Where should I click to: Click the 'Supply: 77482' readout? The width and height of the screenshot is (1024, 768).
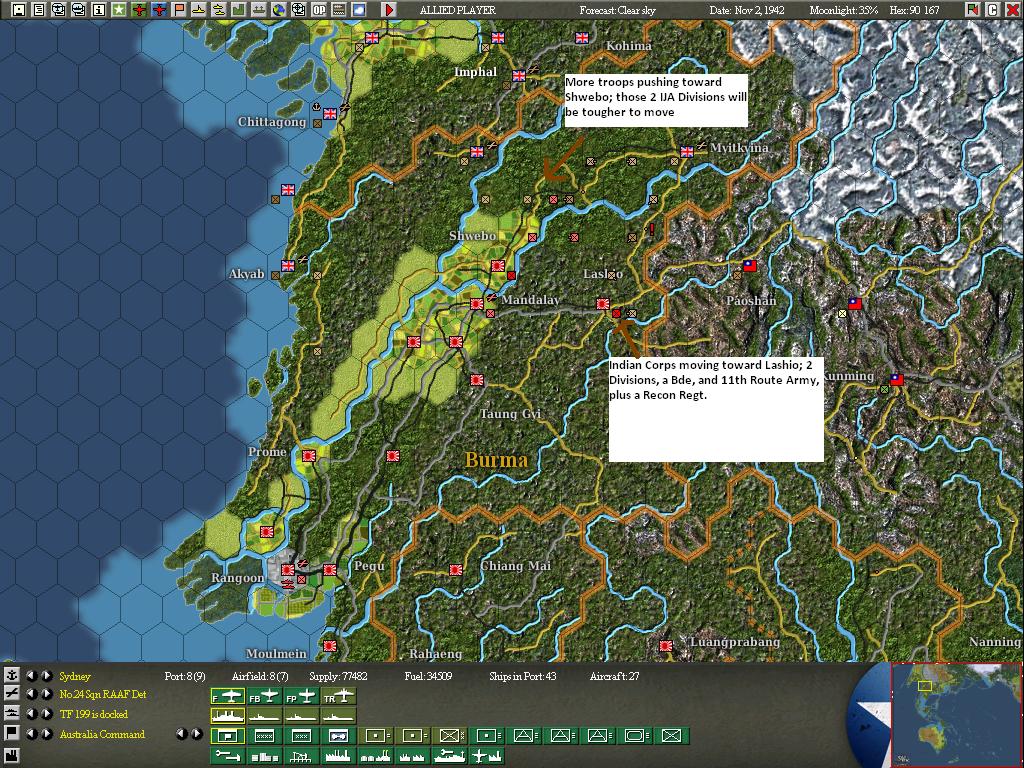coord(337,676)
